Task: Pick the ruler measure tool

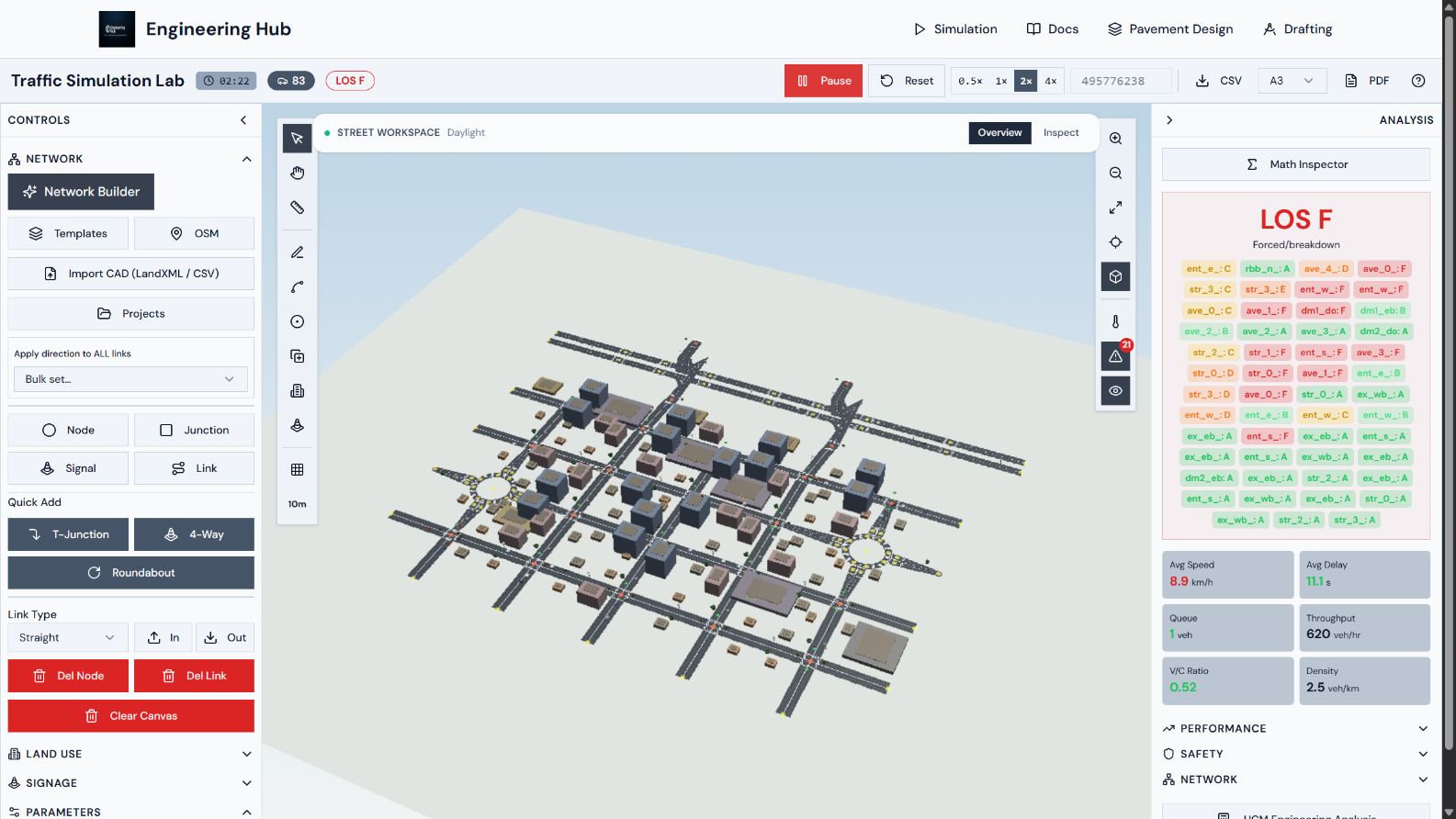Action: click(297, 208)
